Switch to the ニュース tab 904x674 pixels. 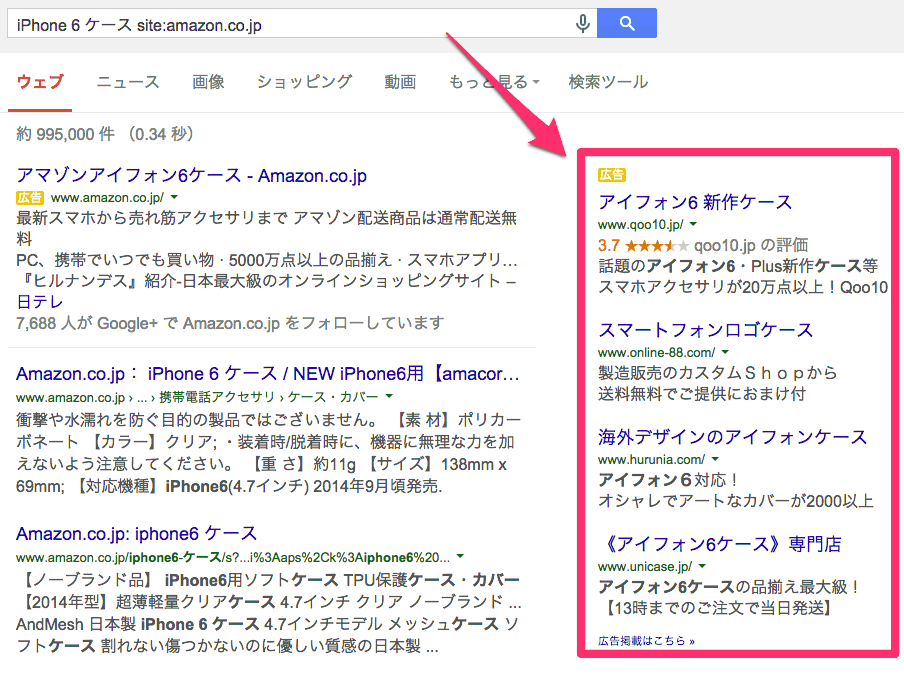127,82
